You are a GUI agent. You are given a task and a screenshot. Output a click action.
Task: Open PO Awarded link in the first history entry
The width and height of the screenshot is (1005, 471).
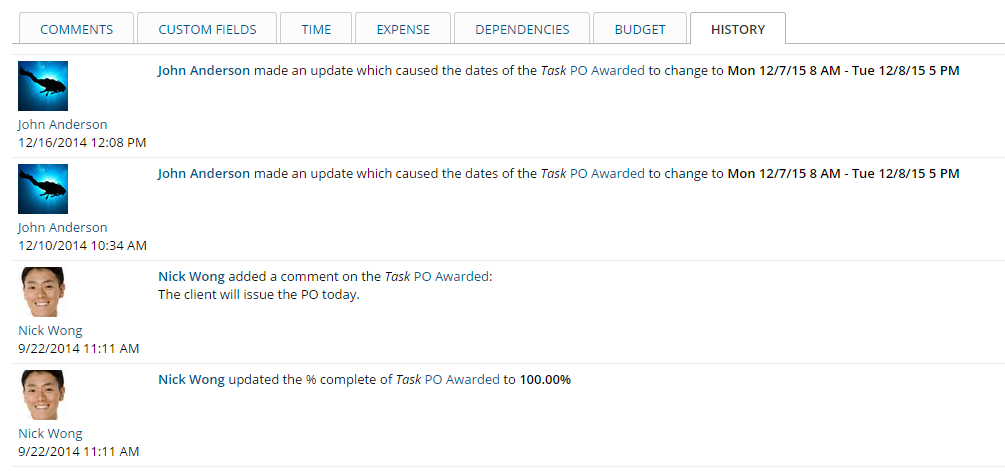[x=607, y=70]
